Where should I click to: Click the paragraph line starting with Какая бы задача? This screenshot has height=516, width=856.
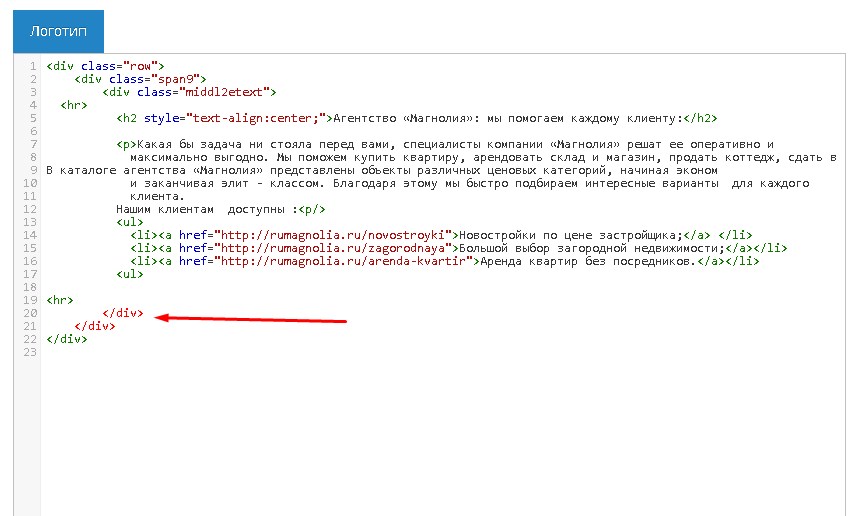click(445, 145)
